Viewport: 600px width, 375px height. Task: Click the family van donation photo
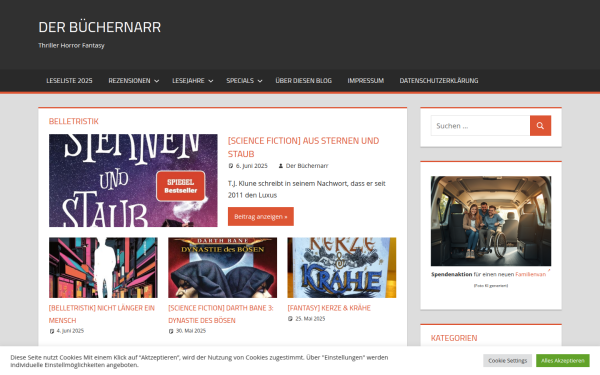491,221
